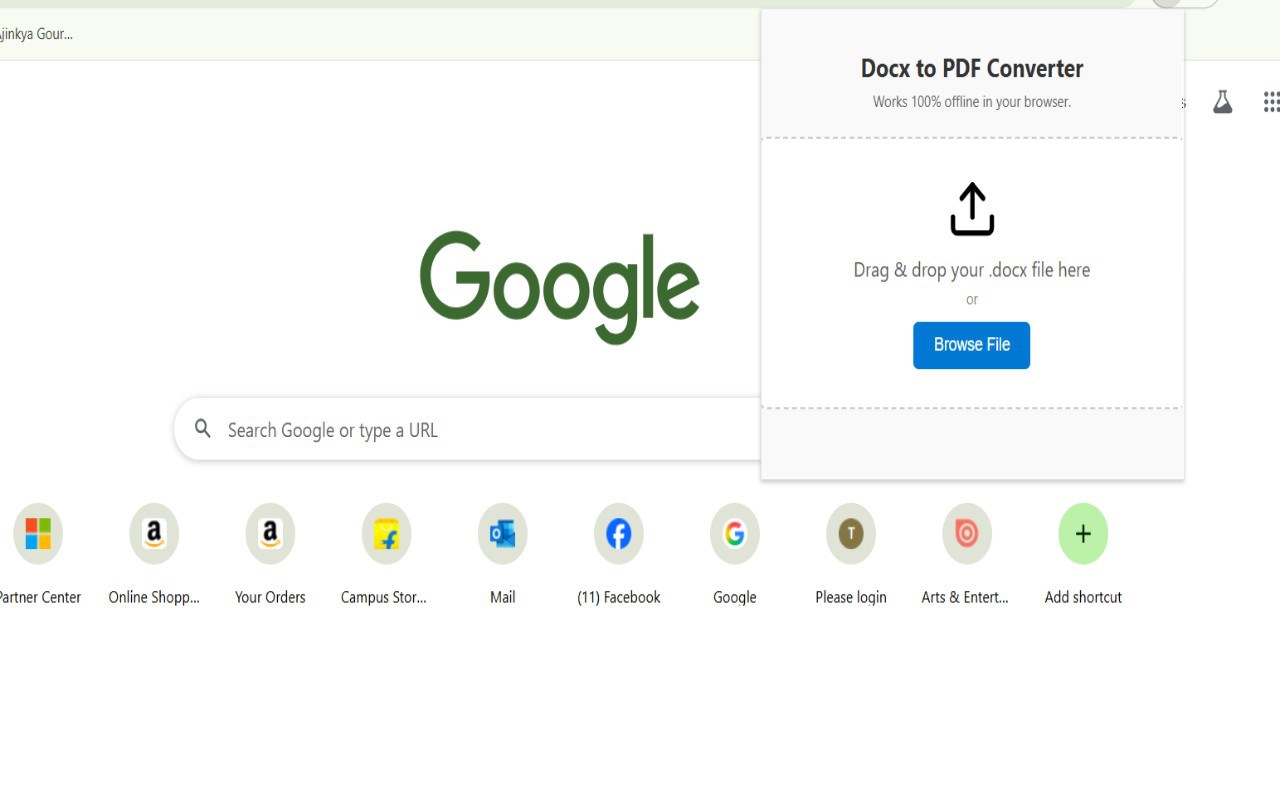This screenshot has height=800, width=1280.
Task: Open the (11) Facebook shortcut
Action: pos(618,534)
